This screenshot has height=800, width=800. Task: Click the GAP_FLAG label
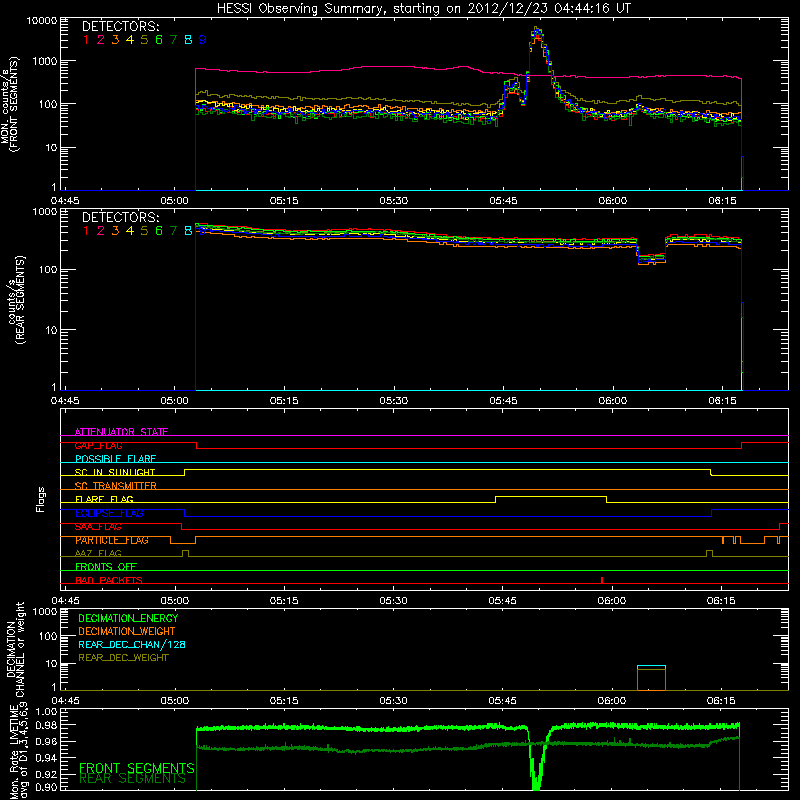98,445
